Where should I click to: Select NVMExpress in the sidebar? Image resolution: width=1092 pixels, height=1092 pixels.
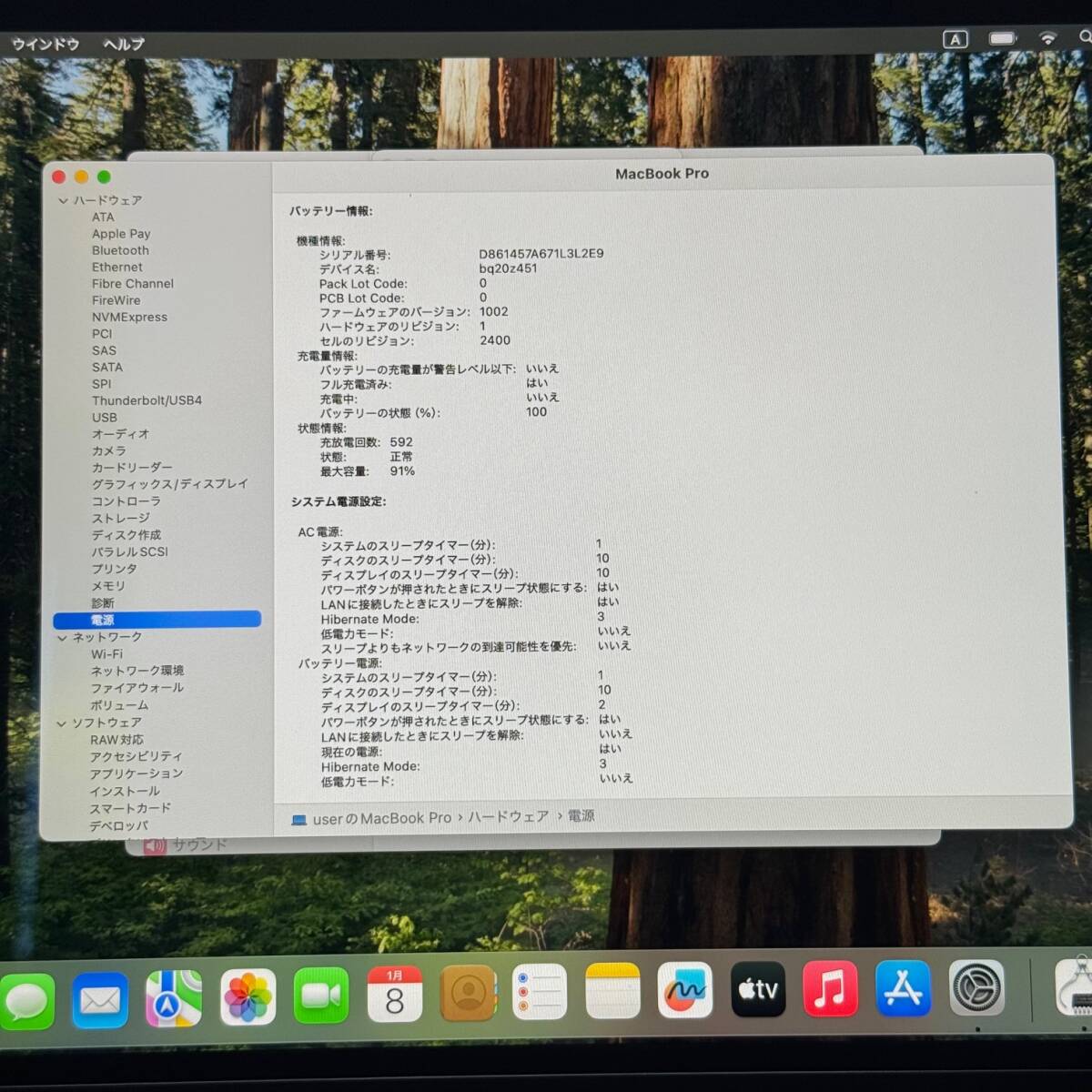click(x=129, y=317)
